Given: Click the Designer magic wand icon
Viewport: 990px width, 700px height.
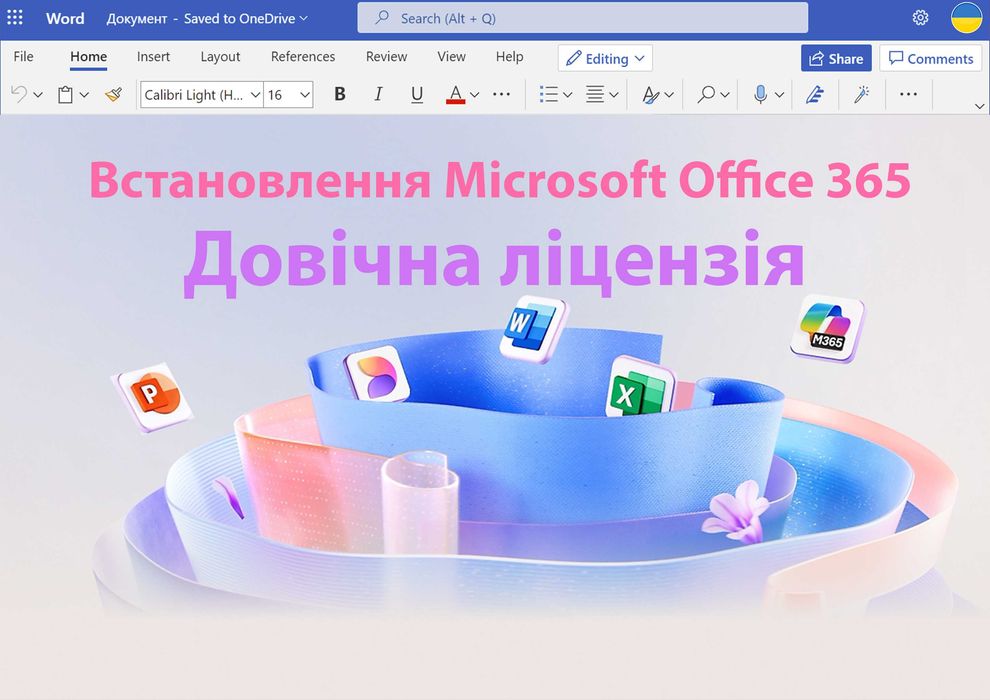Looking at the screenshot, I should tap(861, 95).
